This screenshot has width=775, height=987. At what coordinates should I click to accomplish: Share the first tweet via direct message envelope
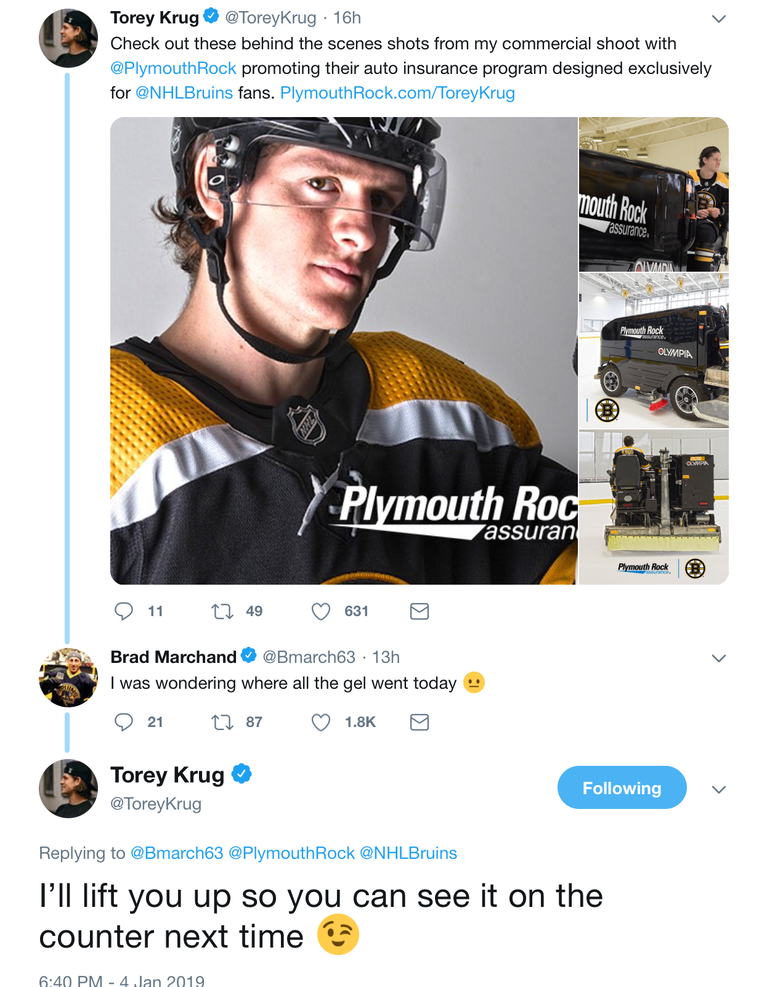[419, 611]
